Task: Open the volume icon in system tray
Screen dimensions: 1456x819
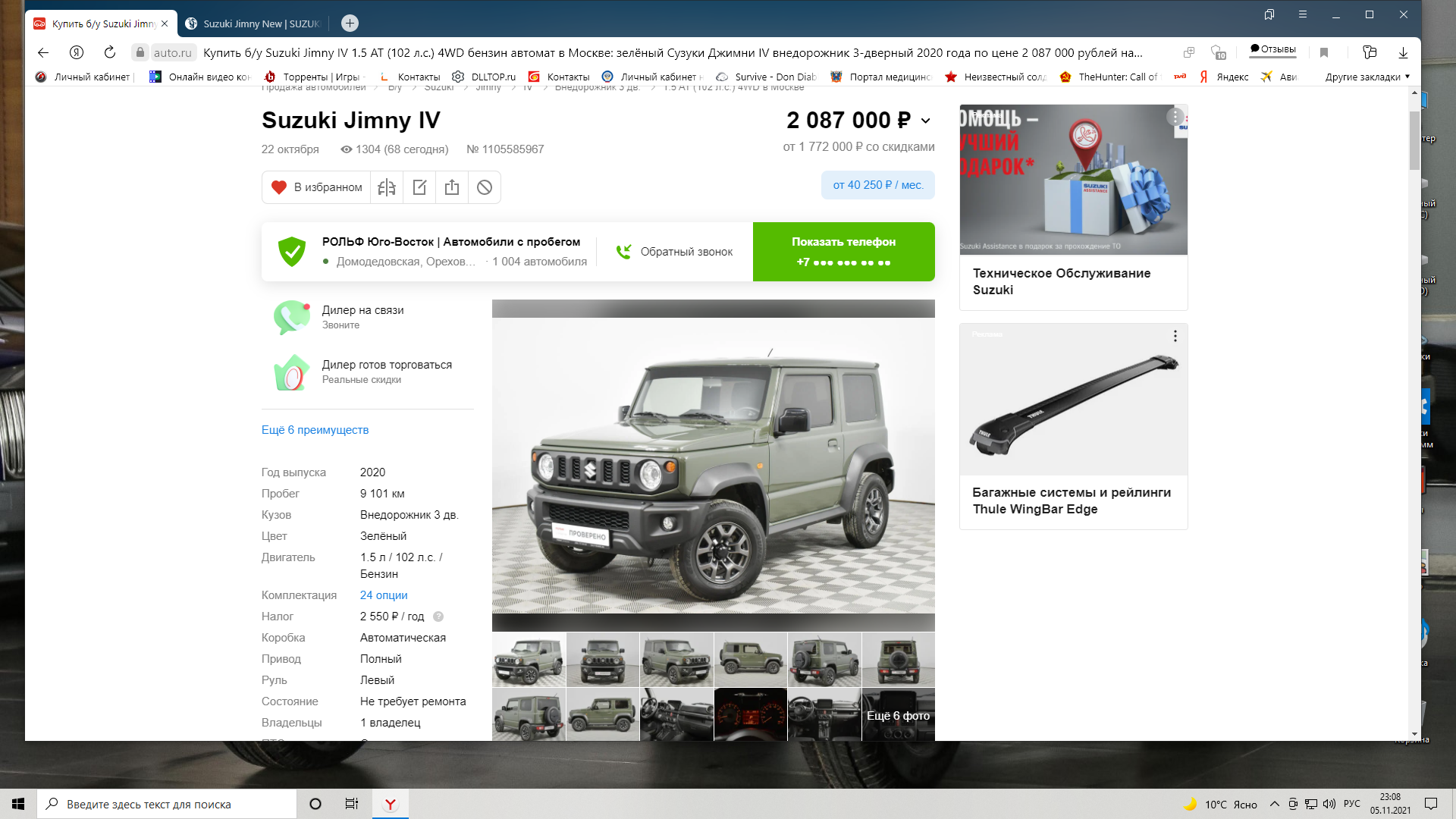Action: pyautogui.click(x=1329, y=804)
